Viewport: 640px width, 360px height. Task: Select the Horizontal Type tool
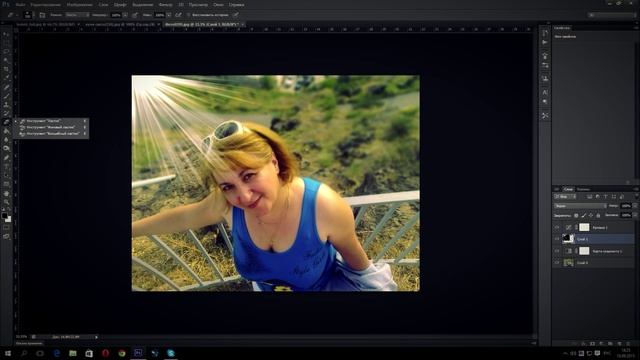click(x=6, y=167)
